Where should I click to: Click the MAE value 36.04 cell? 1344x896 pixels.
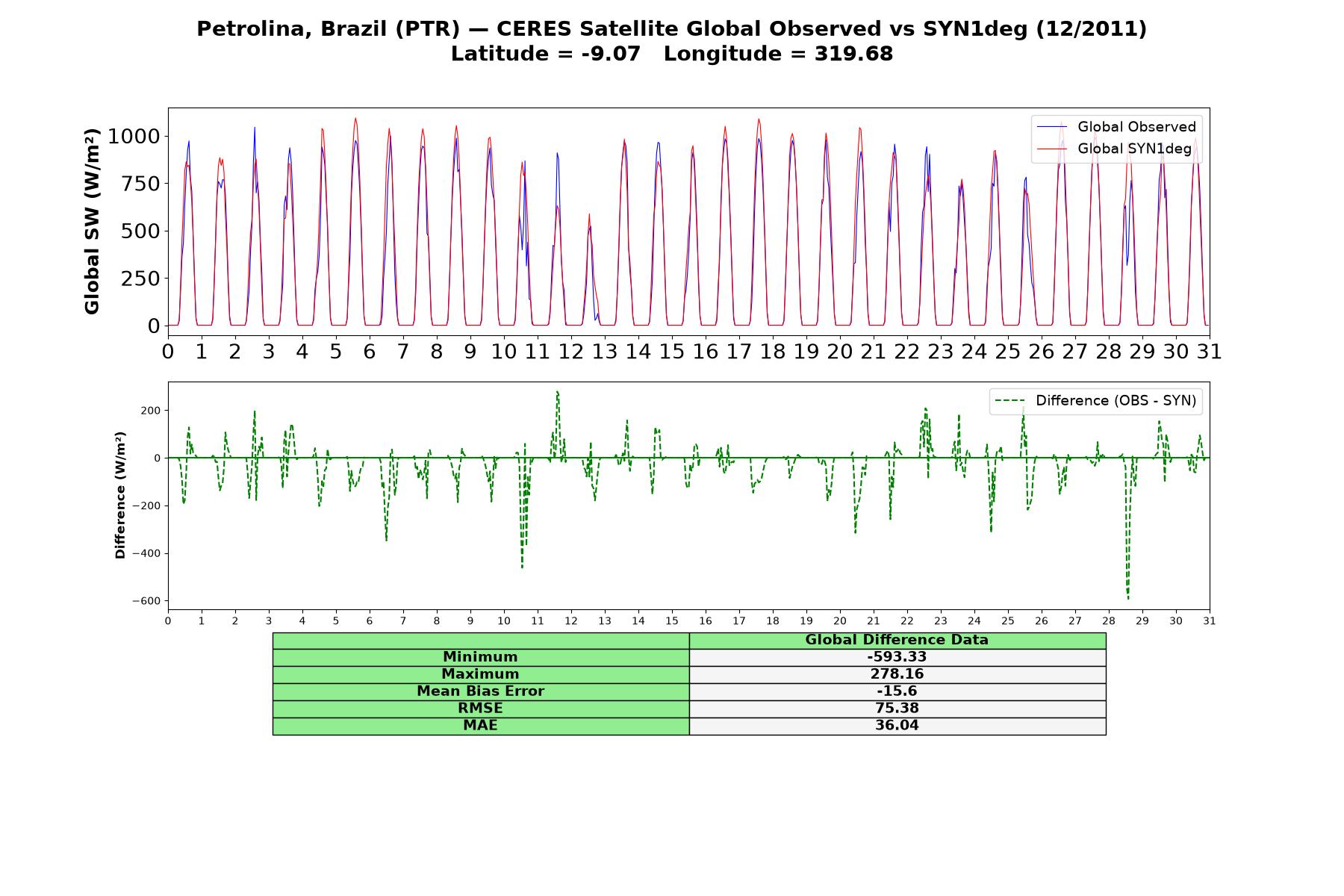(x=897, y=726)
